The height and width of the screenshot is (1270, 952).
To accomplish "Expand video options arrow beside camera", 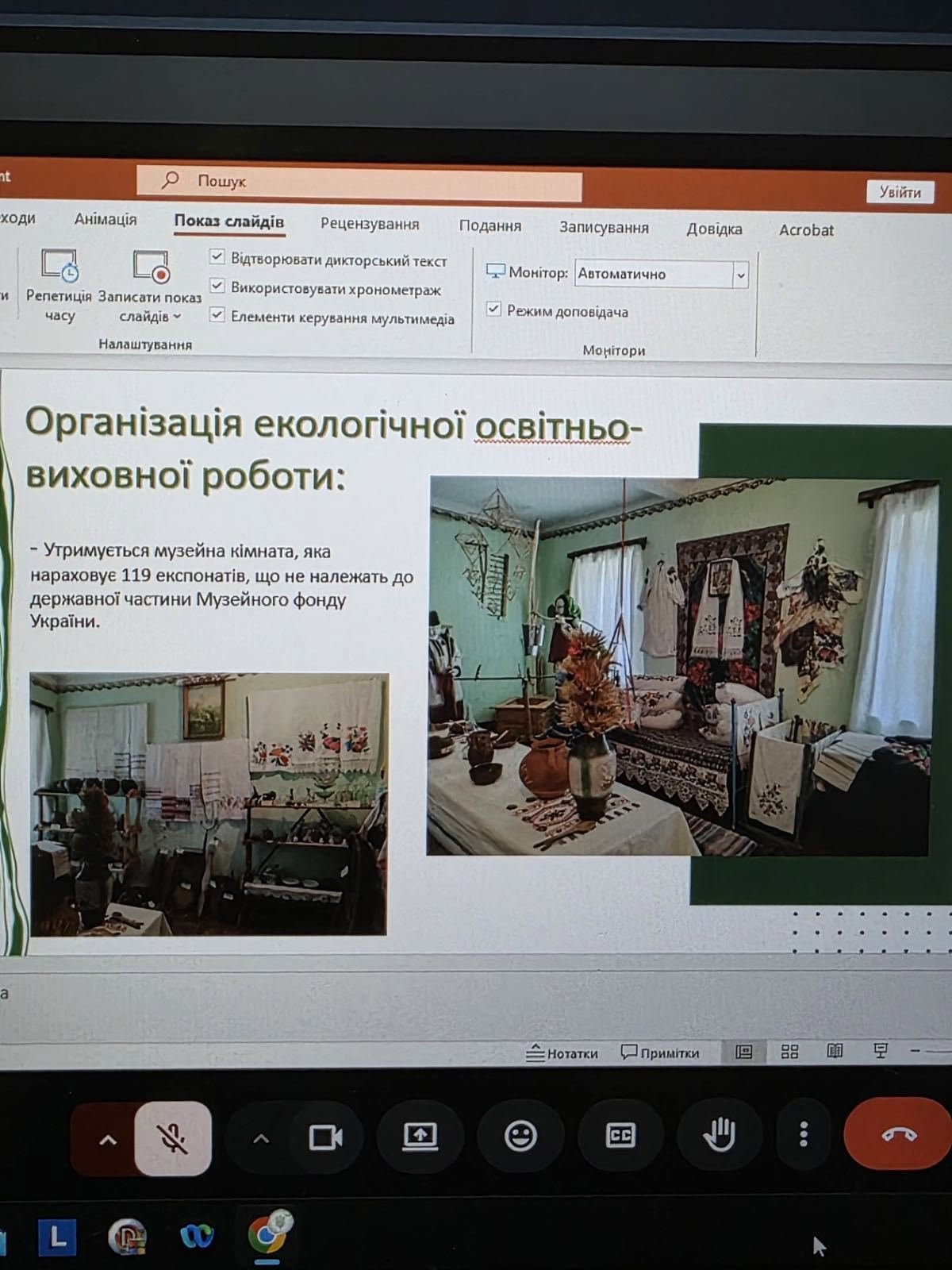I will pyautogui.click(x=261, y=1139).
